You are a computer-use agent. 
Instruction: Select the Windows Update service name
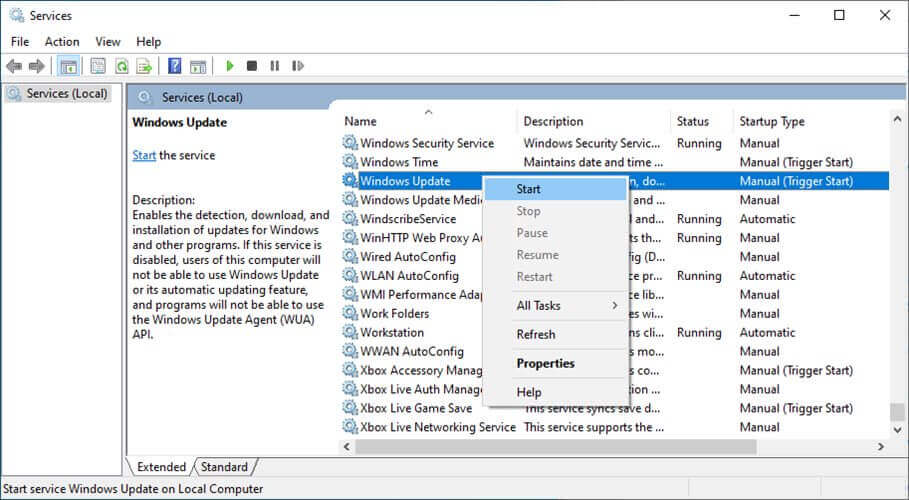[x=405, y=180]
